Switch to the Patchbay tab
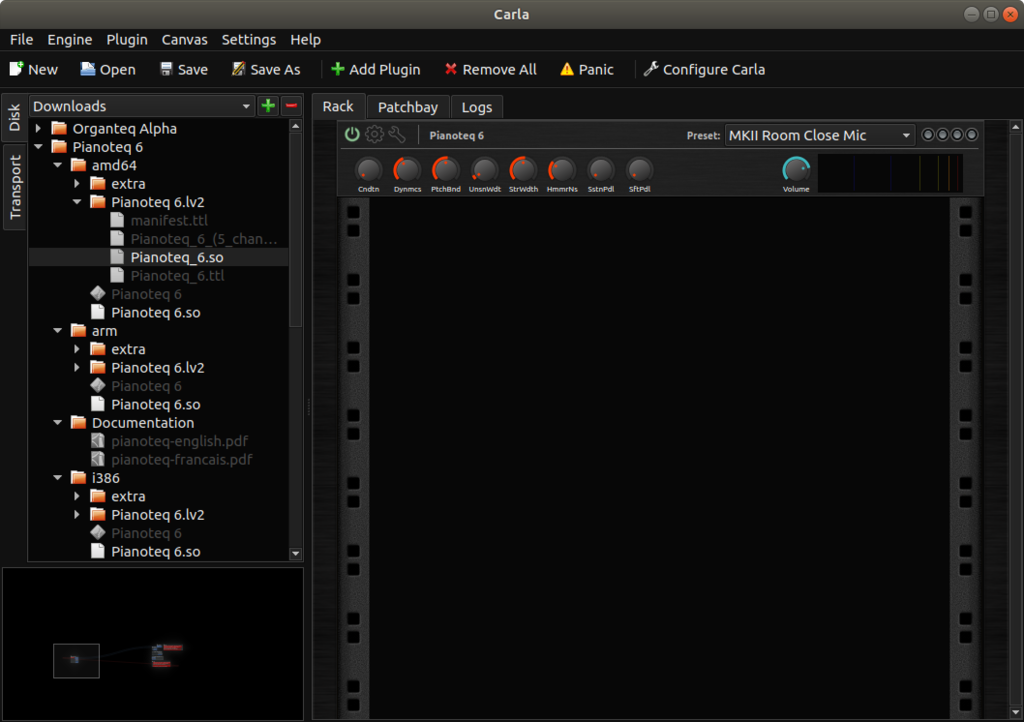This screenshot has height=722, width=1024. click(408, 107)
